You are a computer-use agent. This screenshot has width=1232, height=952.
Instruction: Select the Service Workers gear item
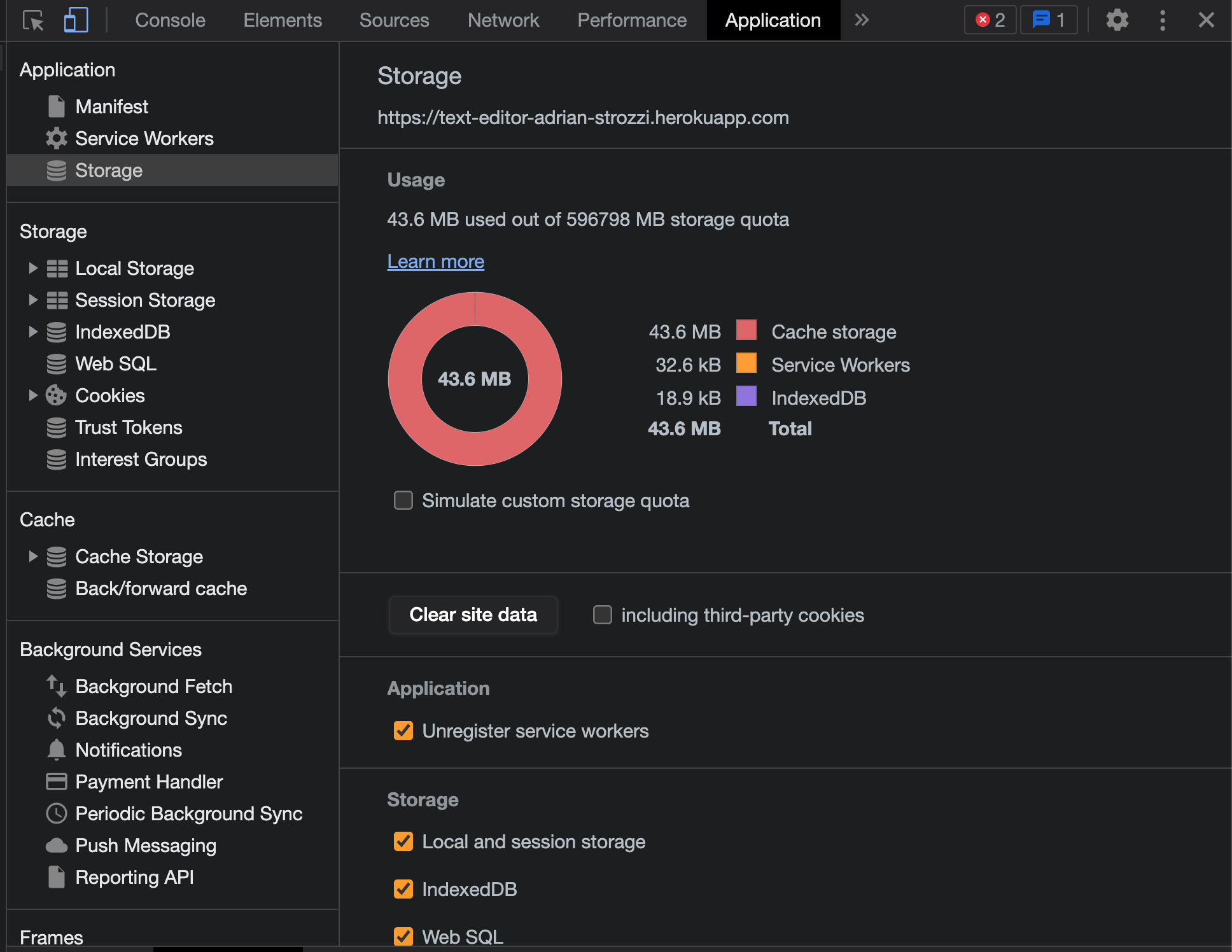click(144, 139)
